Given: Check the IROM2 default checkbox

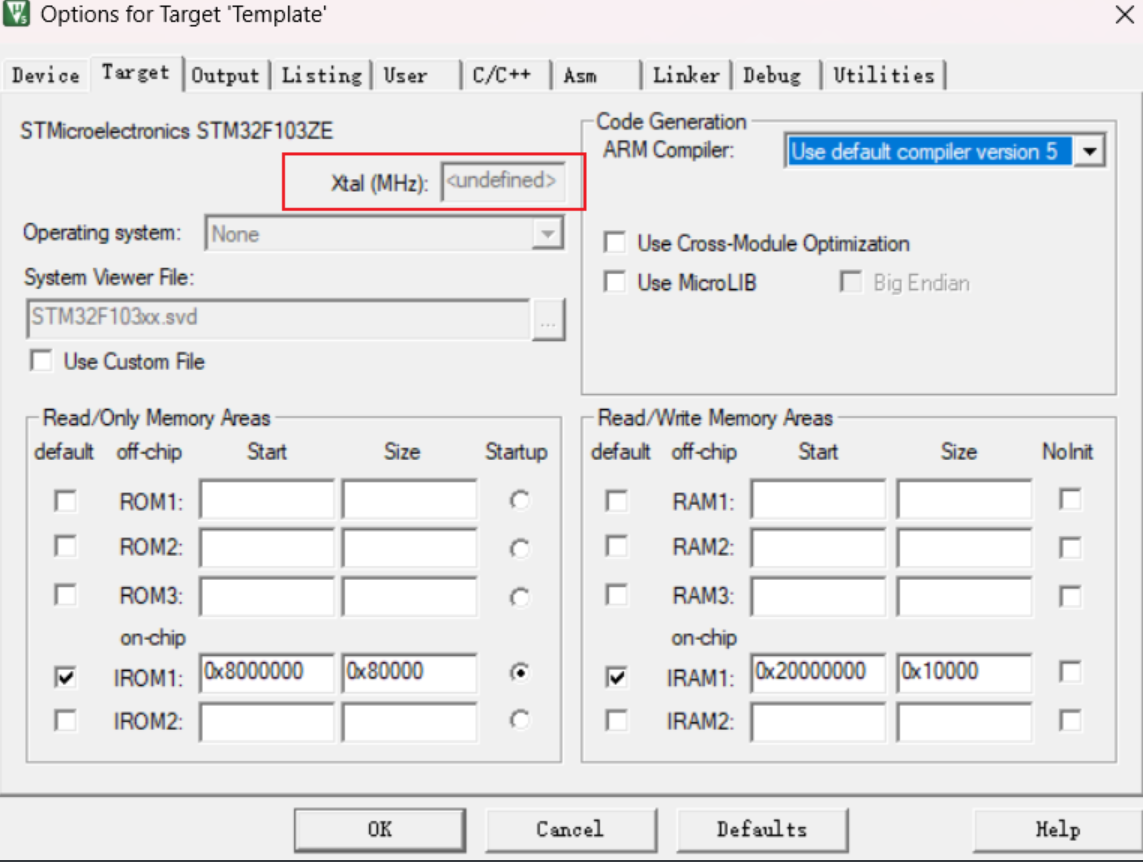Looking at the screenshot, I should [66, 721].
